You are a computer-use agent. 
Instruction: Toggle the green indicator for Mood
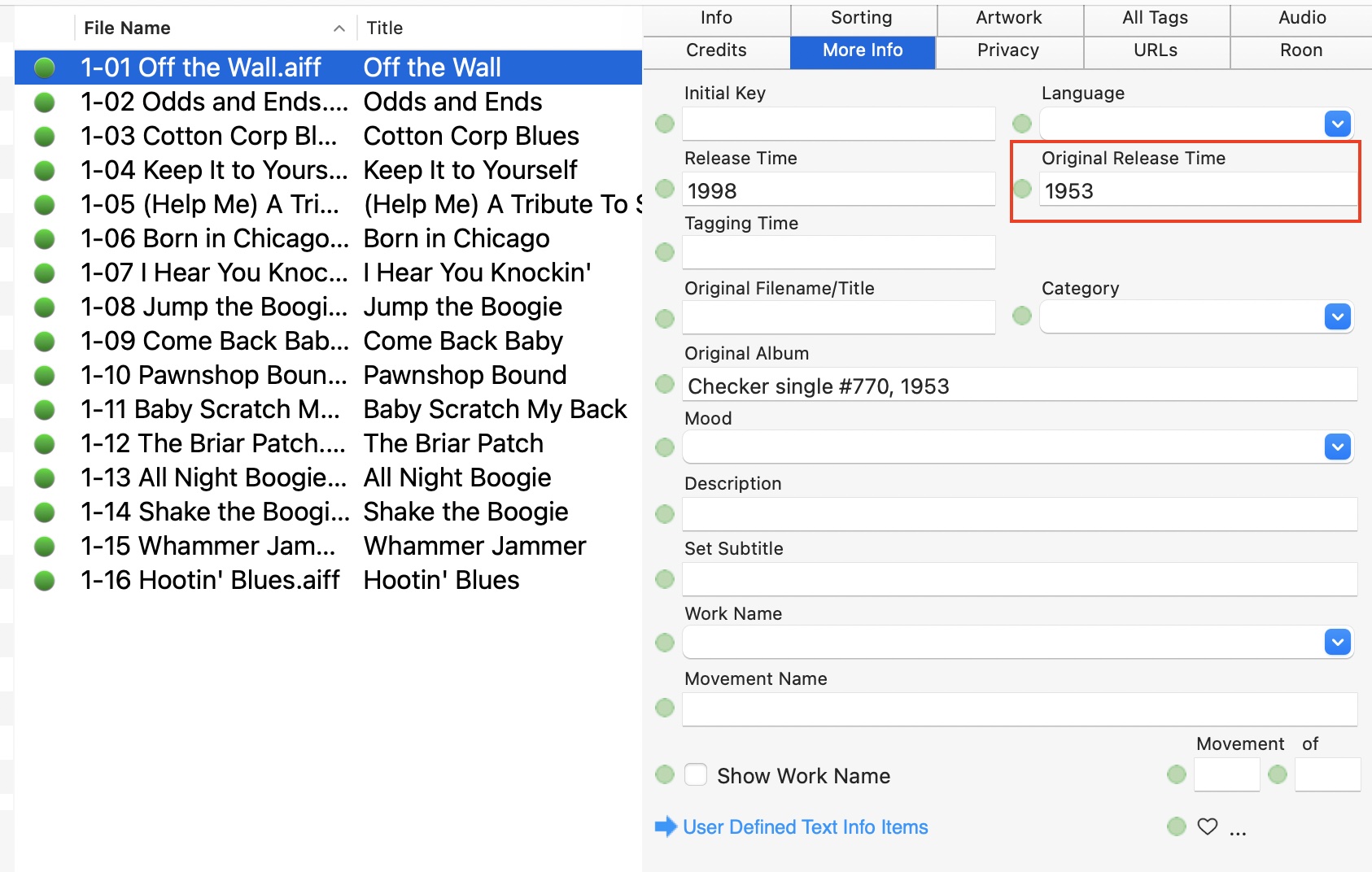click(665, 447)
